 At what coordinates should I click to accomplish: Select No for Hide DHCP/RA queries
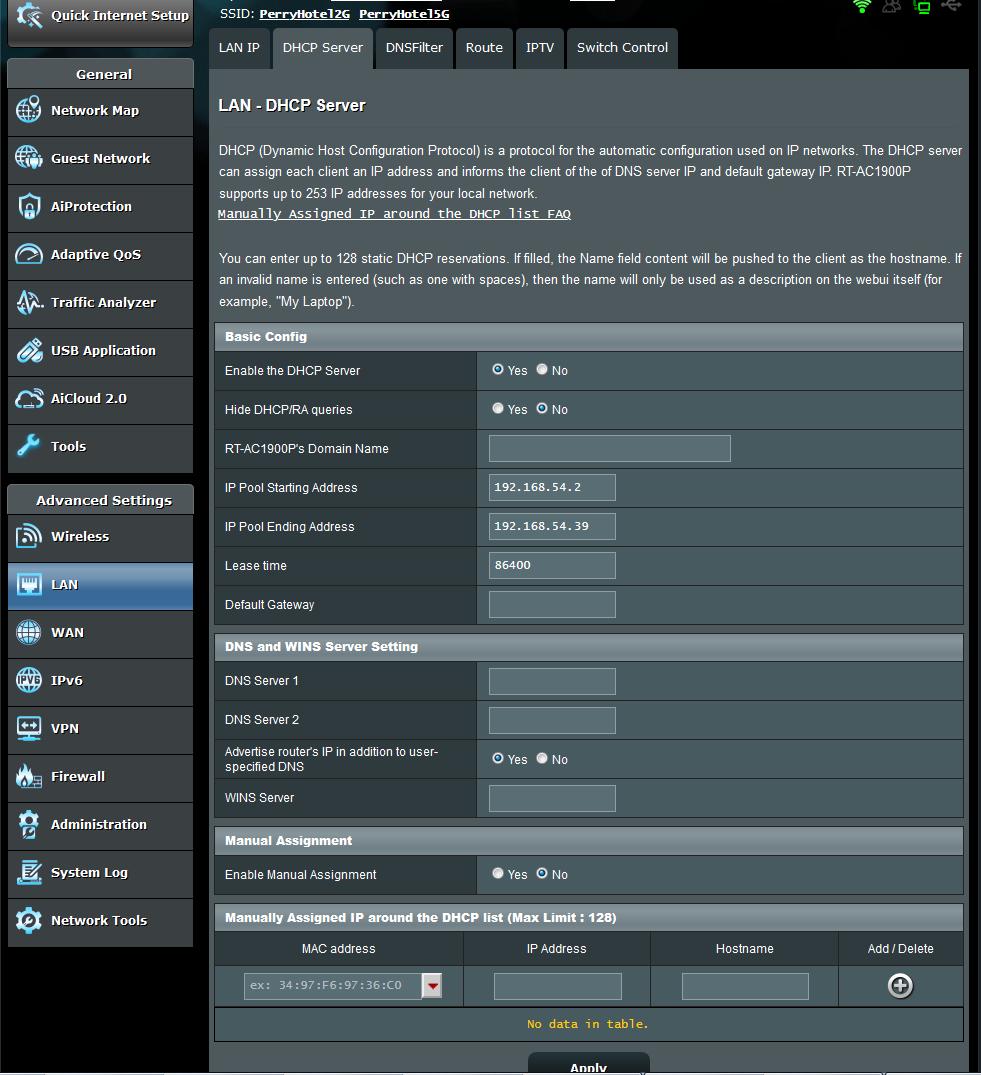click(x=542, y=409)
